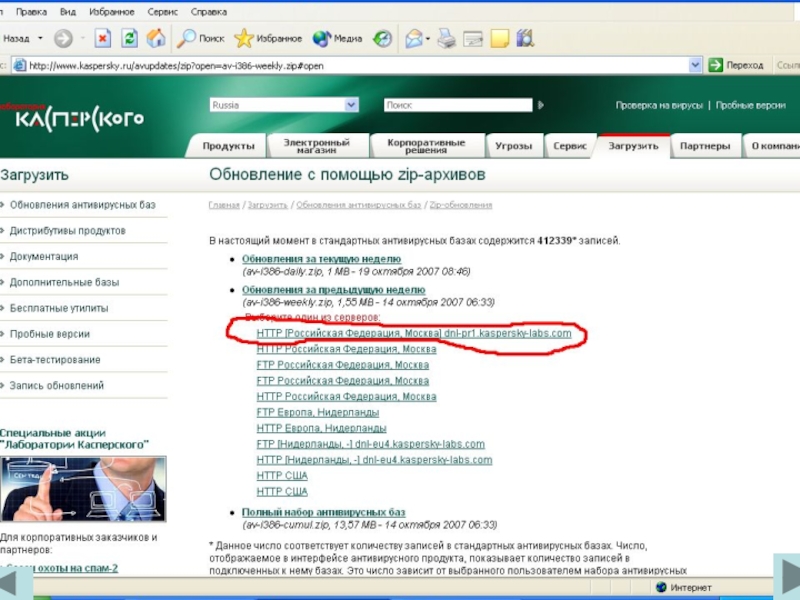Open the Избранное menu in menu bar
This screenshot has height=600, width=800.
[x=112, y=12]
